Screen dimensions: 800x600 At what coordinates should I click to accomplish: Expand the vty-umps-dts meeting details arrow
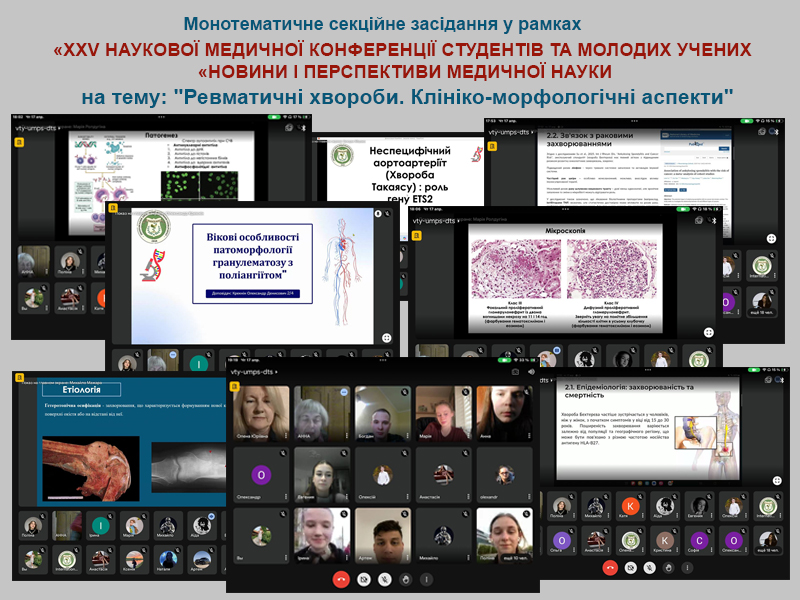[x=277, y=372]
